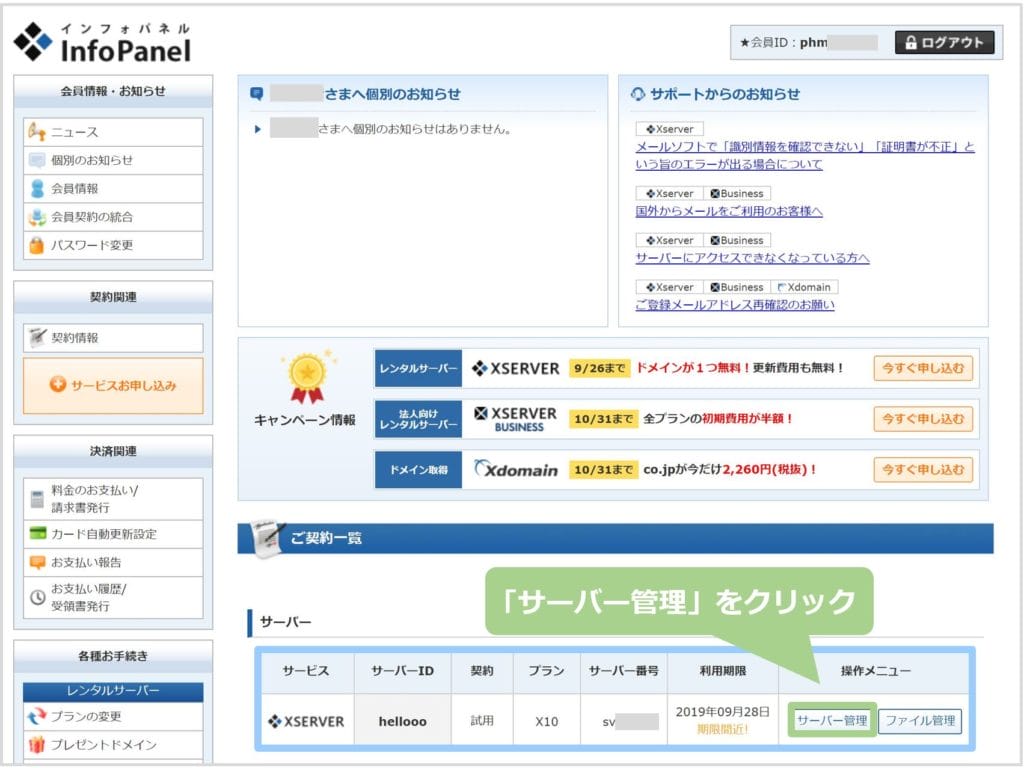This screenshot has height=768, width=1024.
Task: Open パスワード変更 in the sidebar
Action: point(113,245)
